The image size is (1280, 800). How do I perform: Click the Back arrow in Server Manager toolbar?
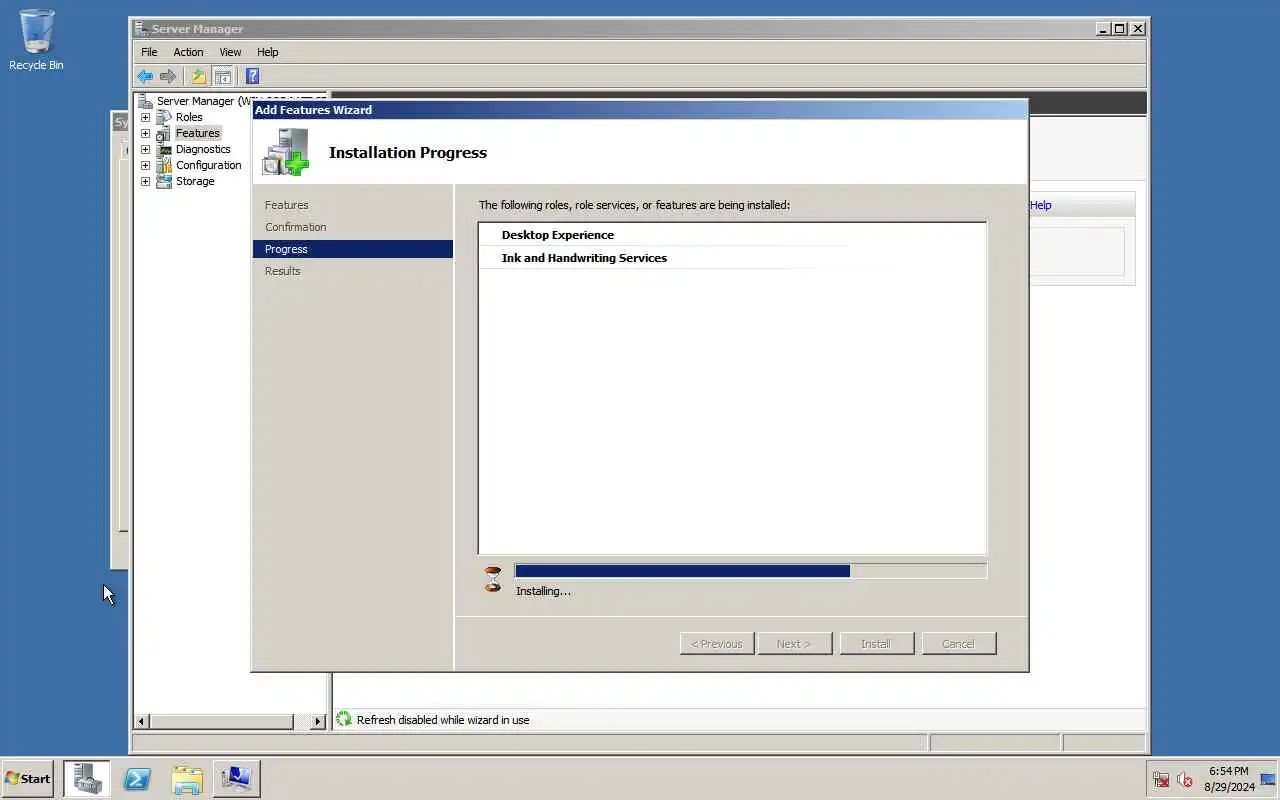coord(145,76)
